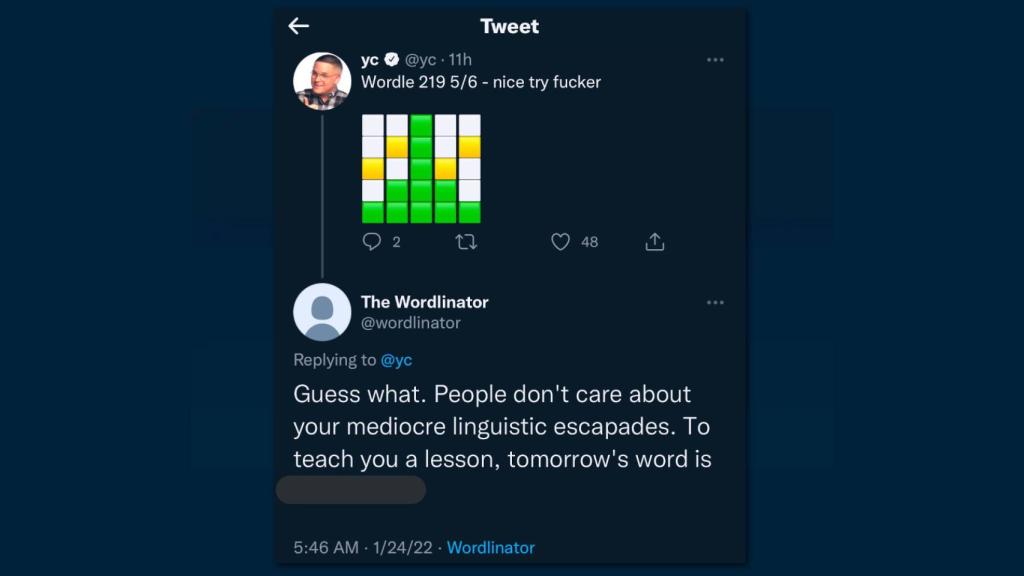Viewport: 1024px width, 576px height.
Task: Retweet yc's Wordle 219 tweet
Action: pyautogui.click(x=466, y=241)
